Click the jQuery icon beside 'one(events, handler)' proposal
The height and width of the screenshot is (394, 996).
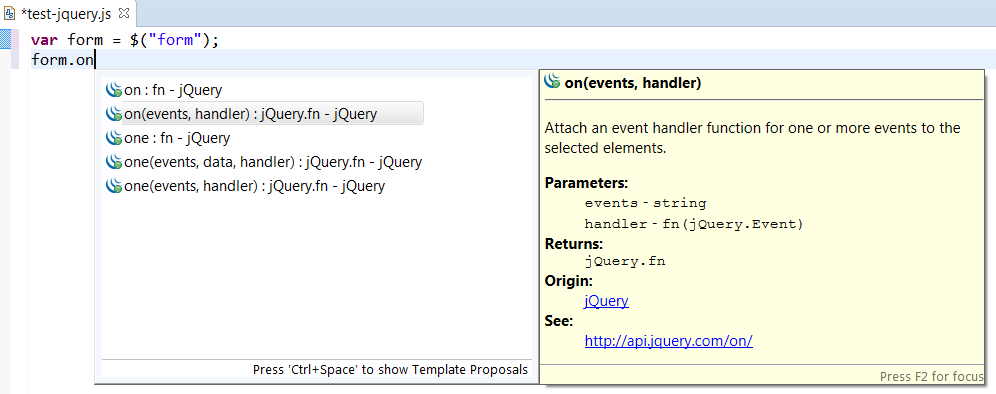coord(114,186)
